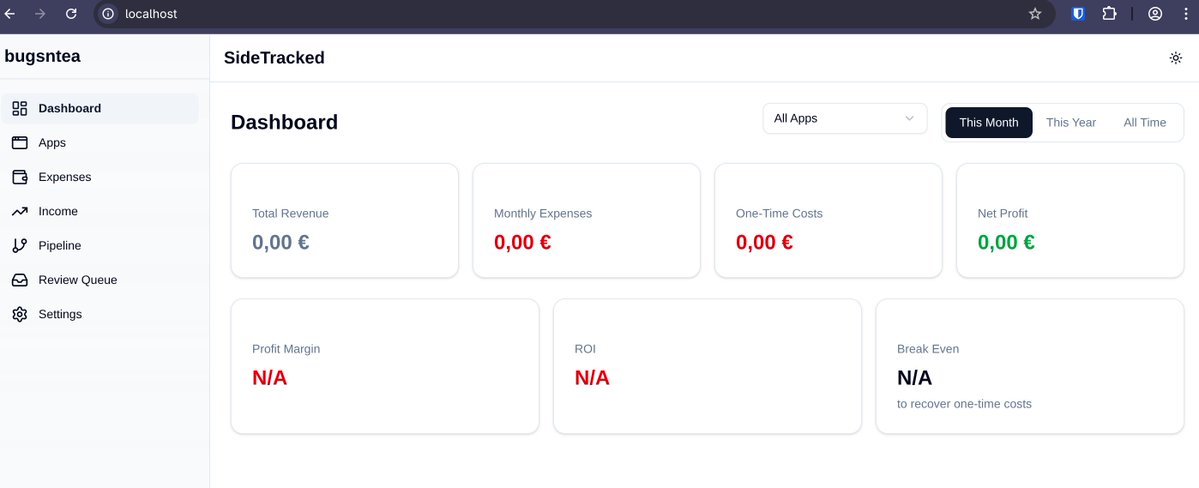
Task: Switch to the All Time period tab
Action: pos(1145,122)
